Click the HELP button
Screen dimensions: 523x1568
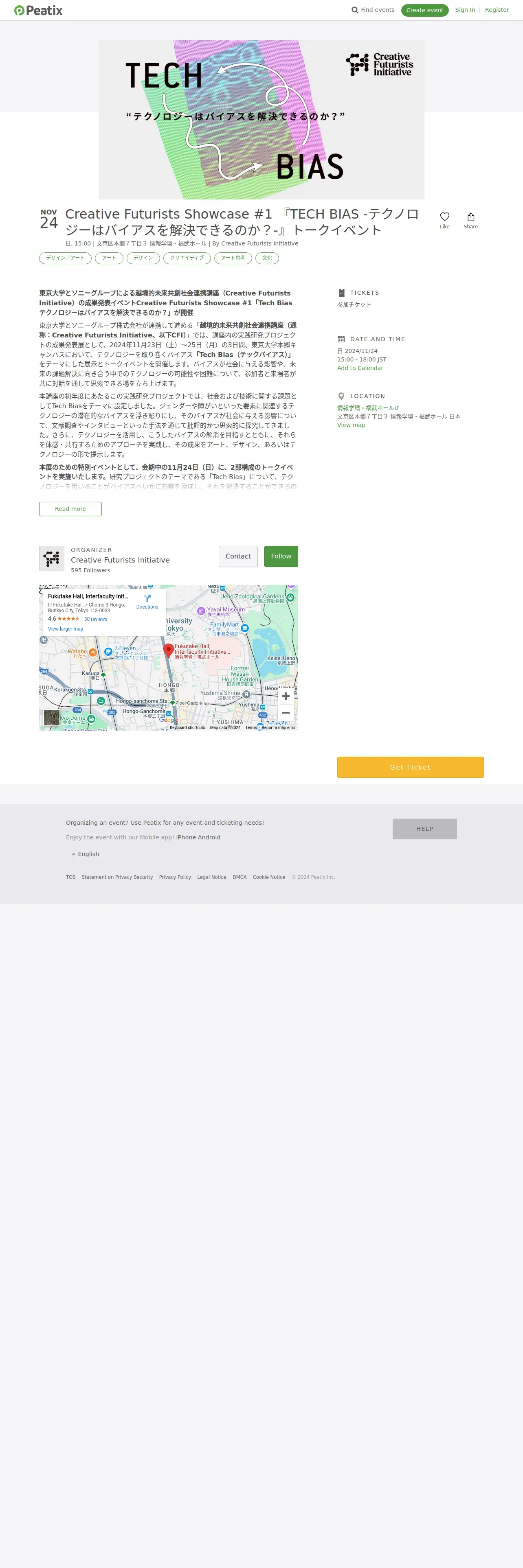pyautogui.click(x=424, y=829)
